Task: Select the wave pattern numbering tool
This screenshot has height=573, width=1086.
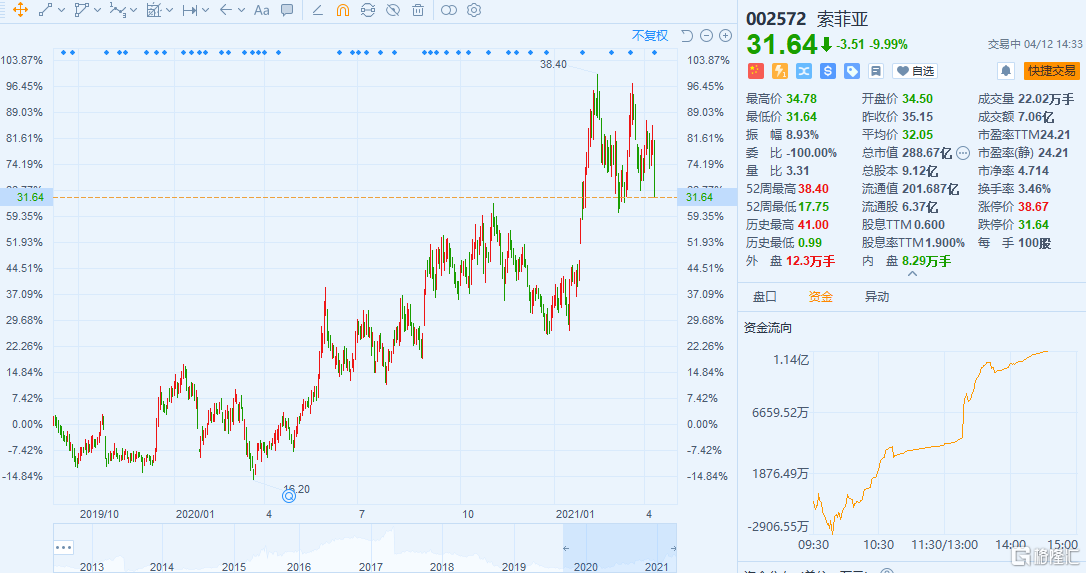Action: pyautogui.click(x=118, y=10)
